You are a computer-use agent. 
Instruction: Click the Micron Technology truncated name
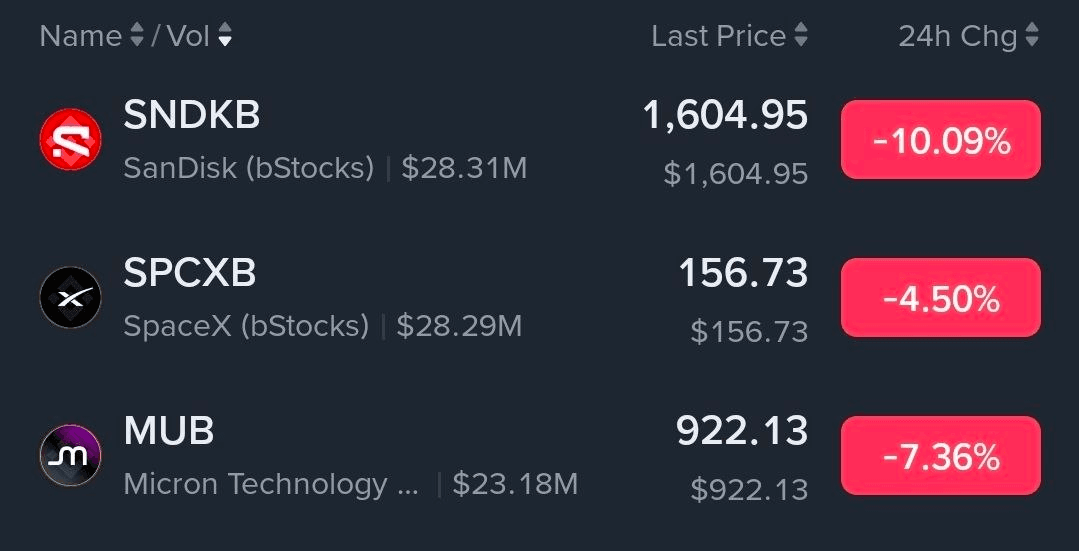pyautogui.click(x=271, y=484)
